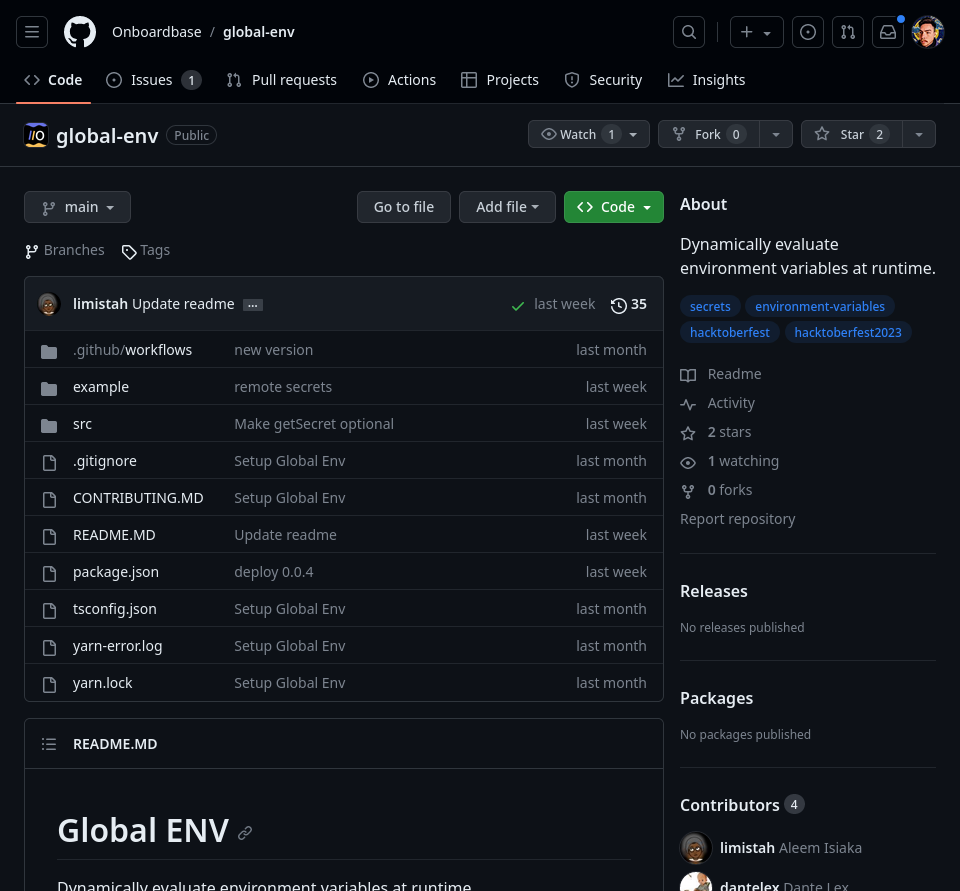Screen dimensions: 960x891
Task: Click the hacktoberfest topic tag
Action: coord(730,333)
